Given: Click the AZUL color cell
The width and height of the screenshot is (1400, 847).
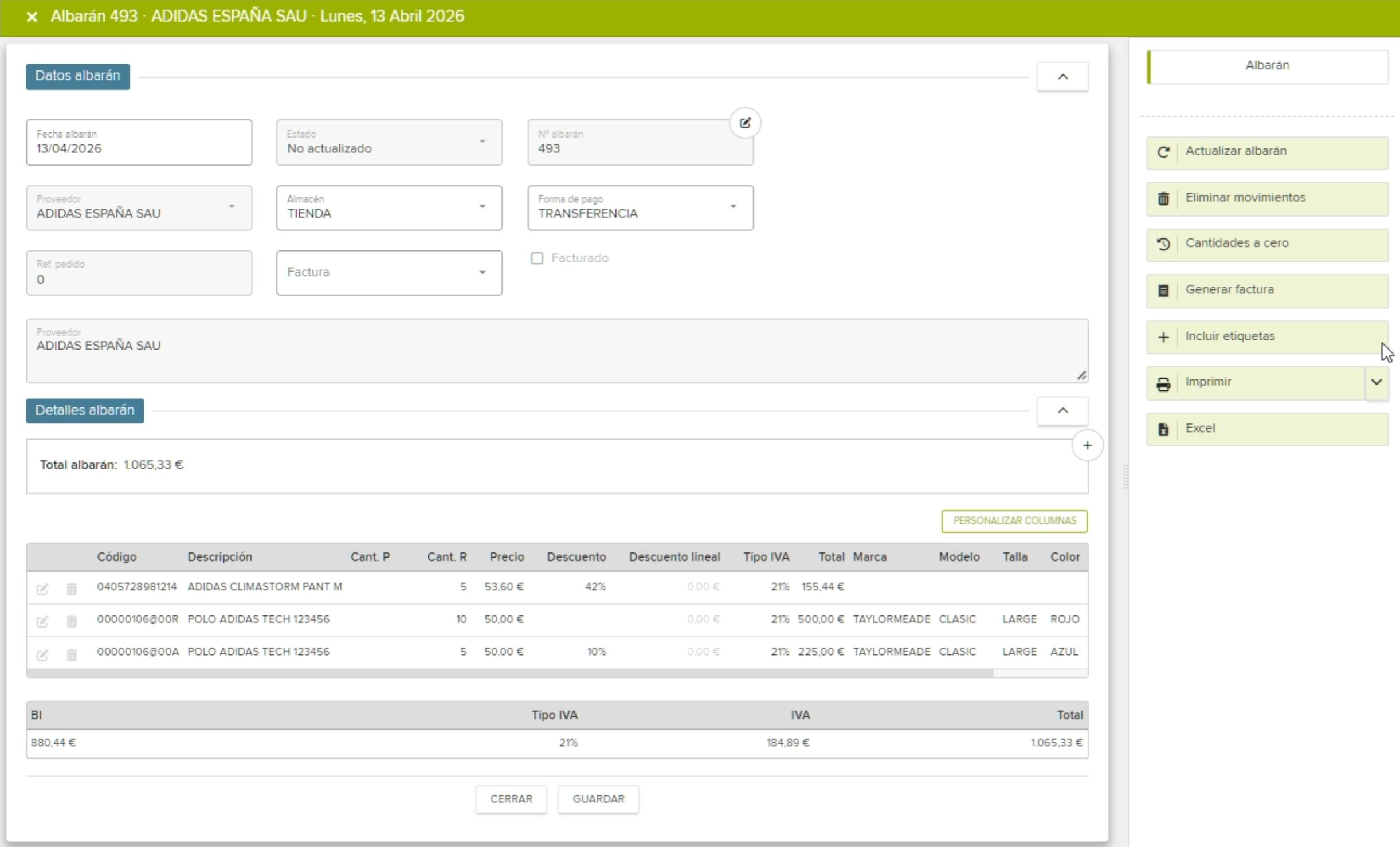Looking at the screenshot, I should click(1064, 652).
